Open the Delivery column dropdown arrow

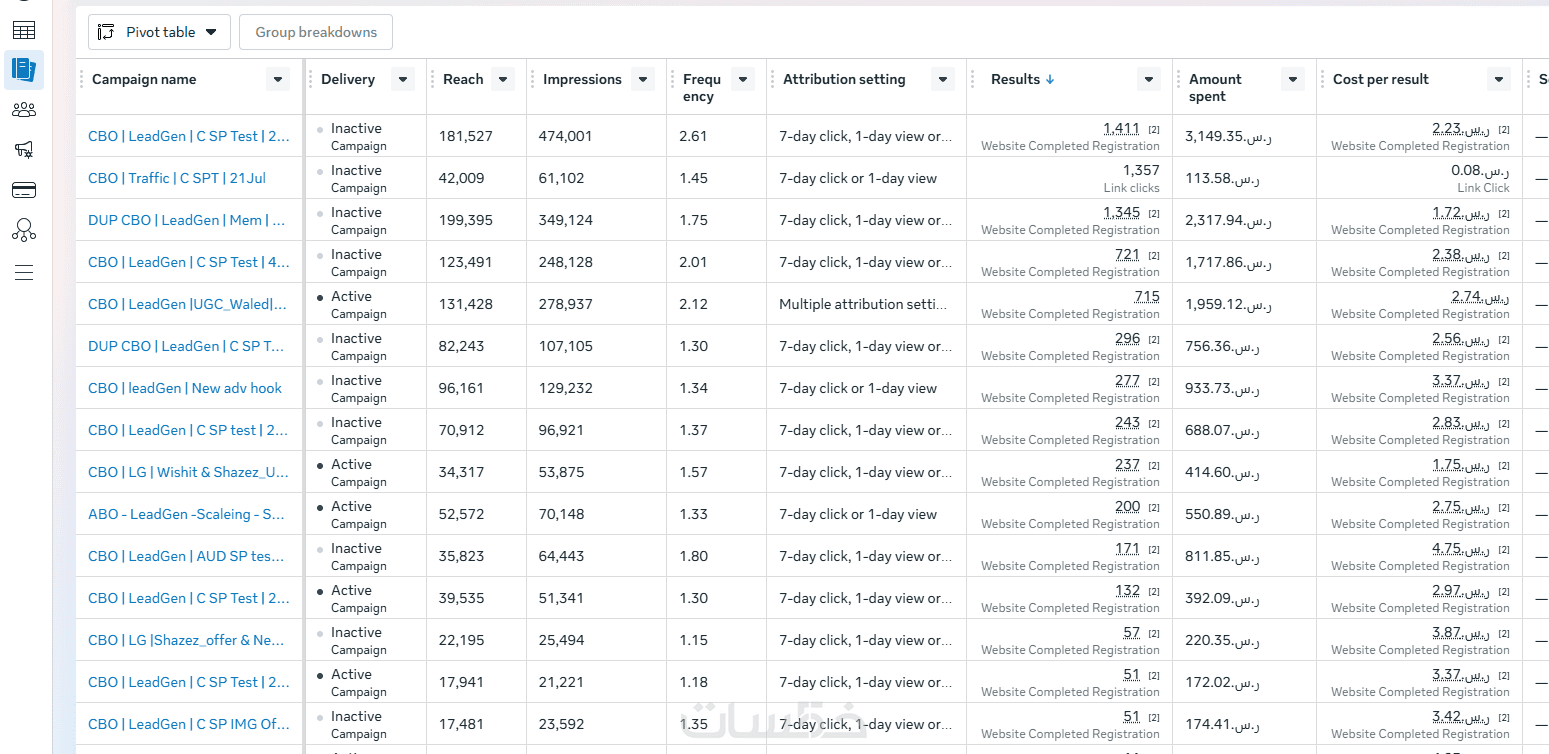click(403, 80)
